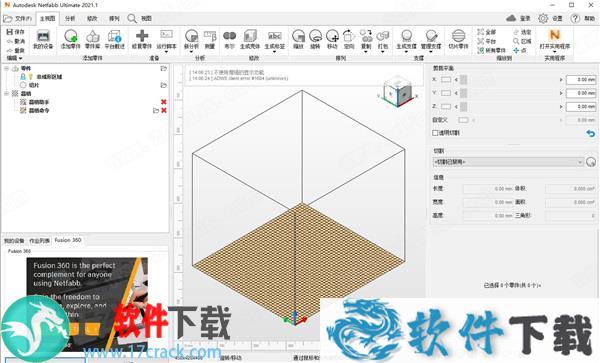This screenshot has width=600, height=363.
Task: Toggle the lightbulb visibility on Non-build area
Action: click(31, 77)
